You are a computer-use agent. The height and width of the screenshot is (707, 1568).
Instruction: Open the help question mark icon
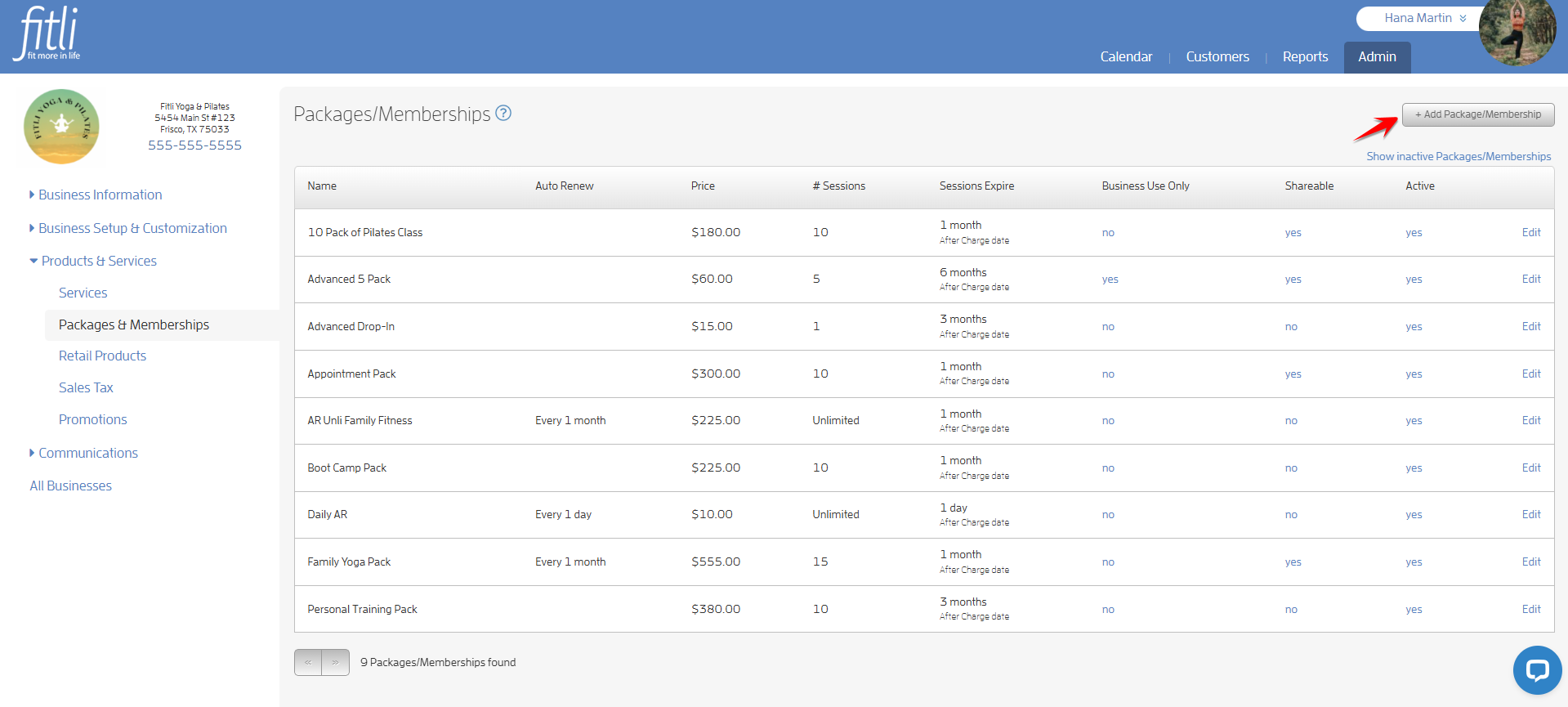(503, 114)
